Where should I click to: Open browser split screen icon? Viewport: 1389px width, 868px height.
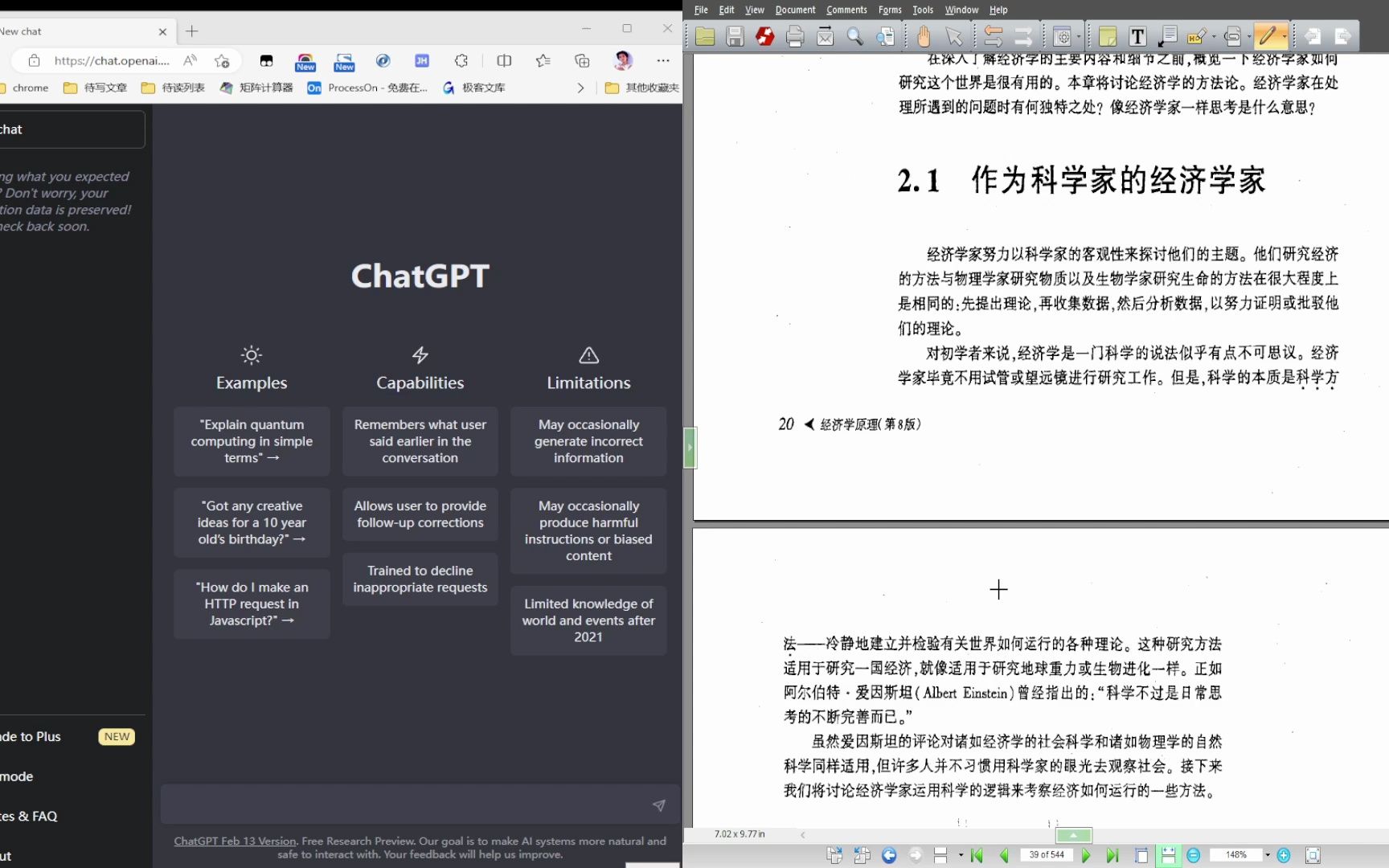coord(504,60)
